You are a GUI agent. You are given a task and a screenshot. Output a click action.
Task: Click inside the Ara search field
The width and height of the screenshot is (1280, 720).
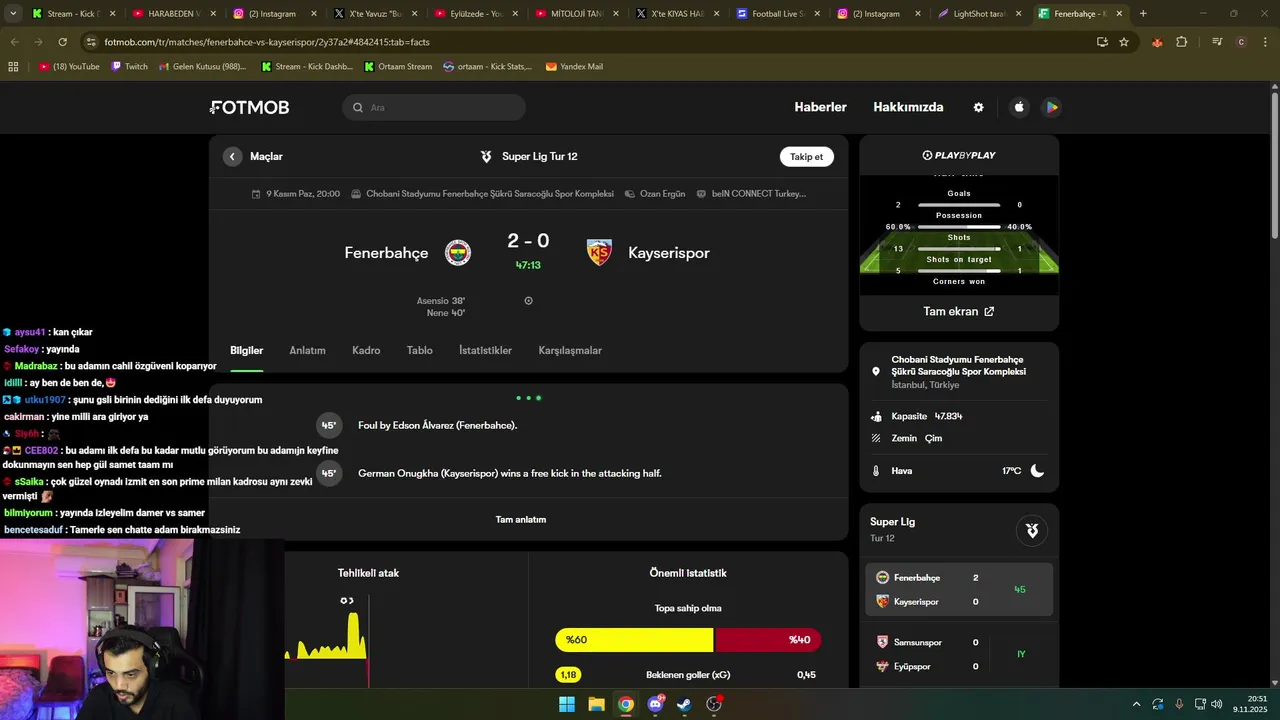(x=434, y=107)
